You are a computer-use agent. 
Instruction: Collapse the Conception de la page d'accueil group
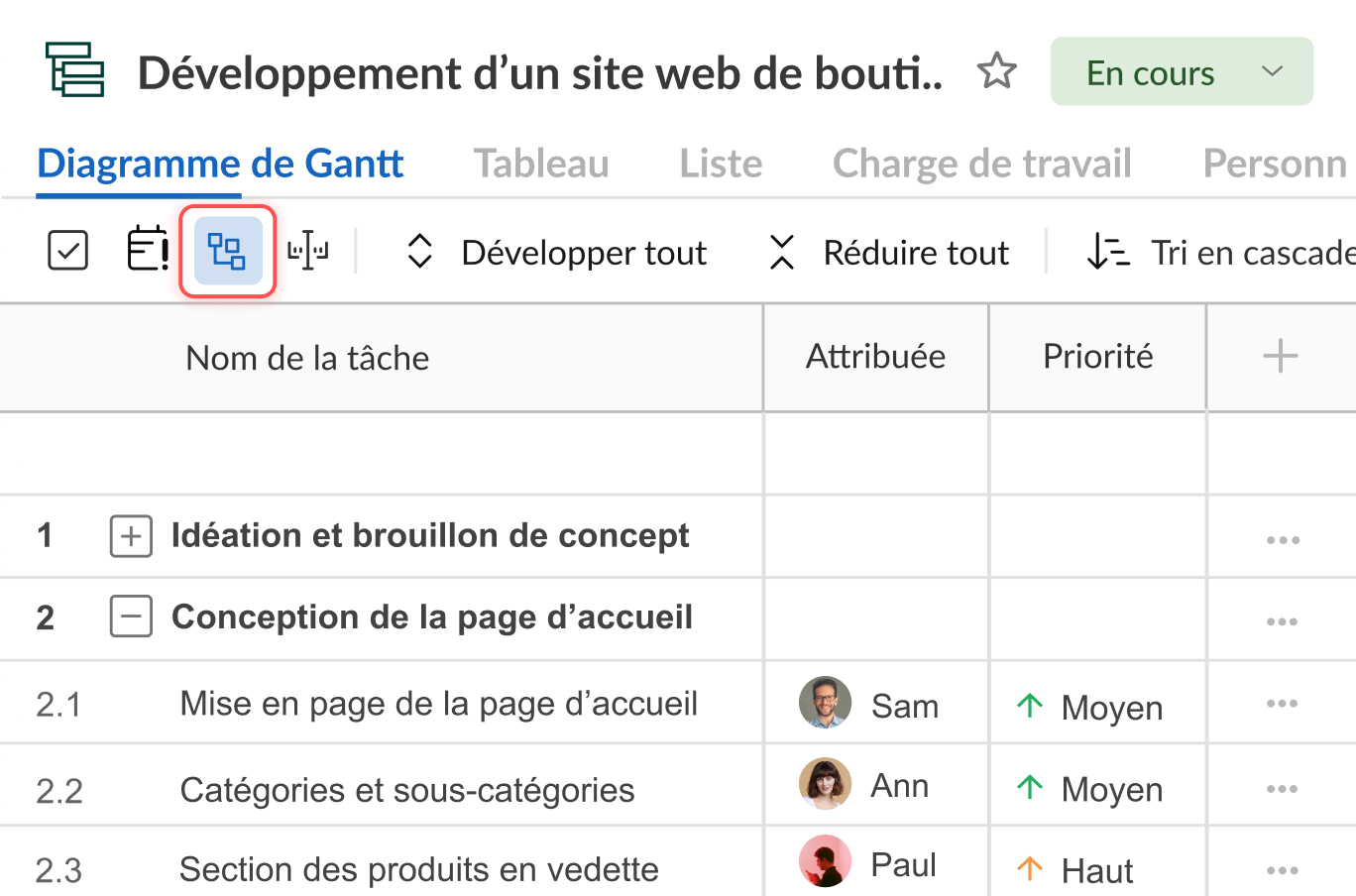tap(131, 616)
